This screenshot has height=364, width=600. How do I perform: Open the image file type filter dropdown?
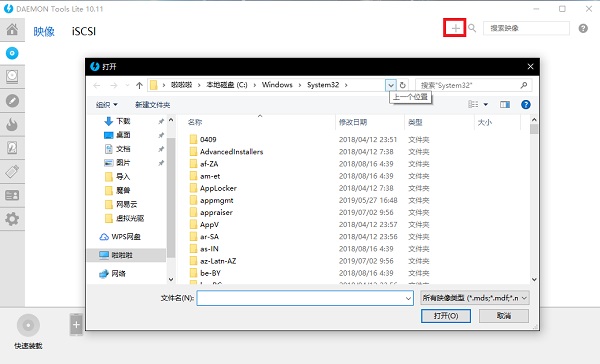[x=474, y=298]
